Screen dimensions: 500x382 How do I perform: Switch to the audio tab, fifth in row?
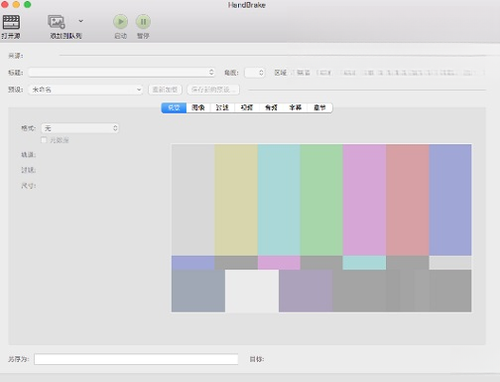click(x=271, y=108)
